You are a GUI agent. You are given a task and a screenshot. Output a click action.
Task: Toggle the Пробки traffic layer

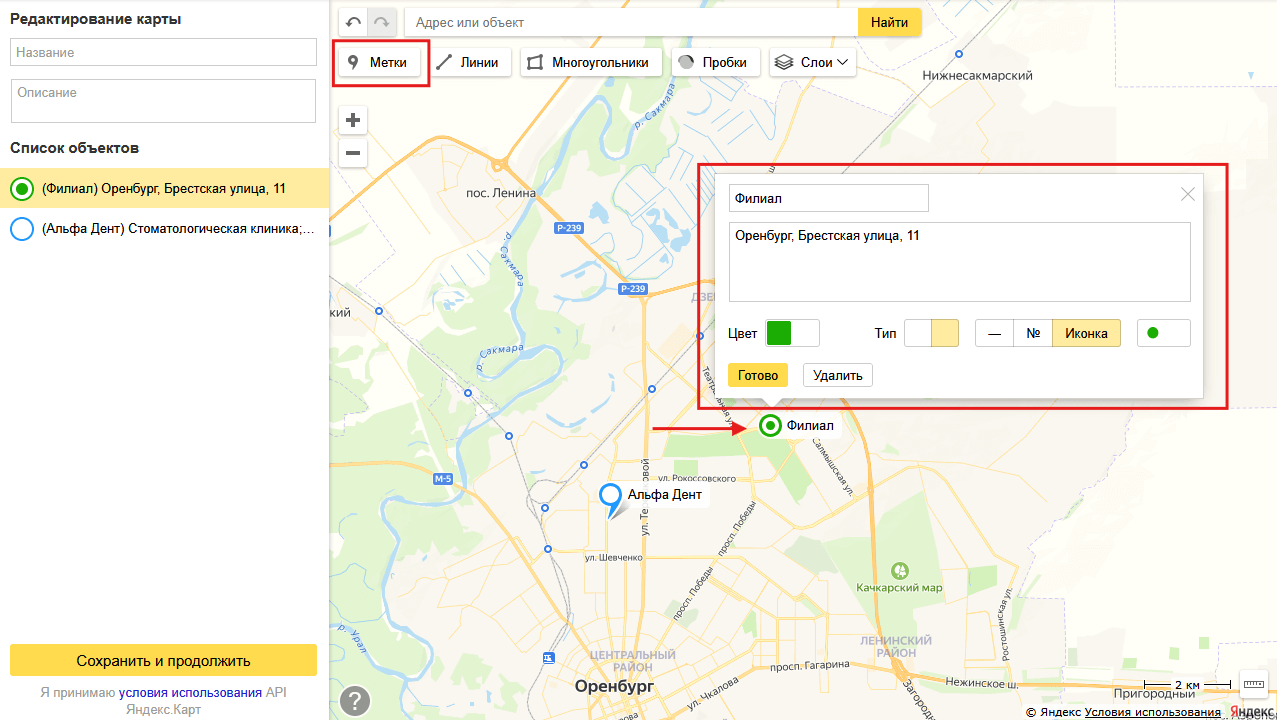(716, 62)
